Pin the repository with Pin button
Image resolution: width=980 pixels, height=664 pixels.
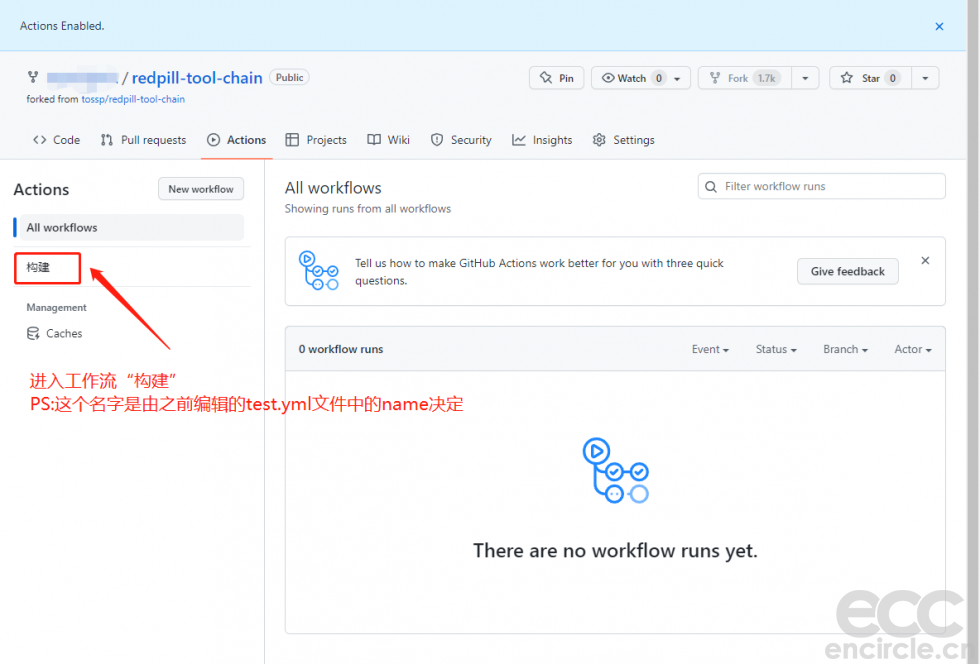[x=556, y=78]
